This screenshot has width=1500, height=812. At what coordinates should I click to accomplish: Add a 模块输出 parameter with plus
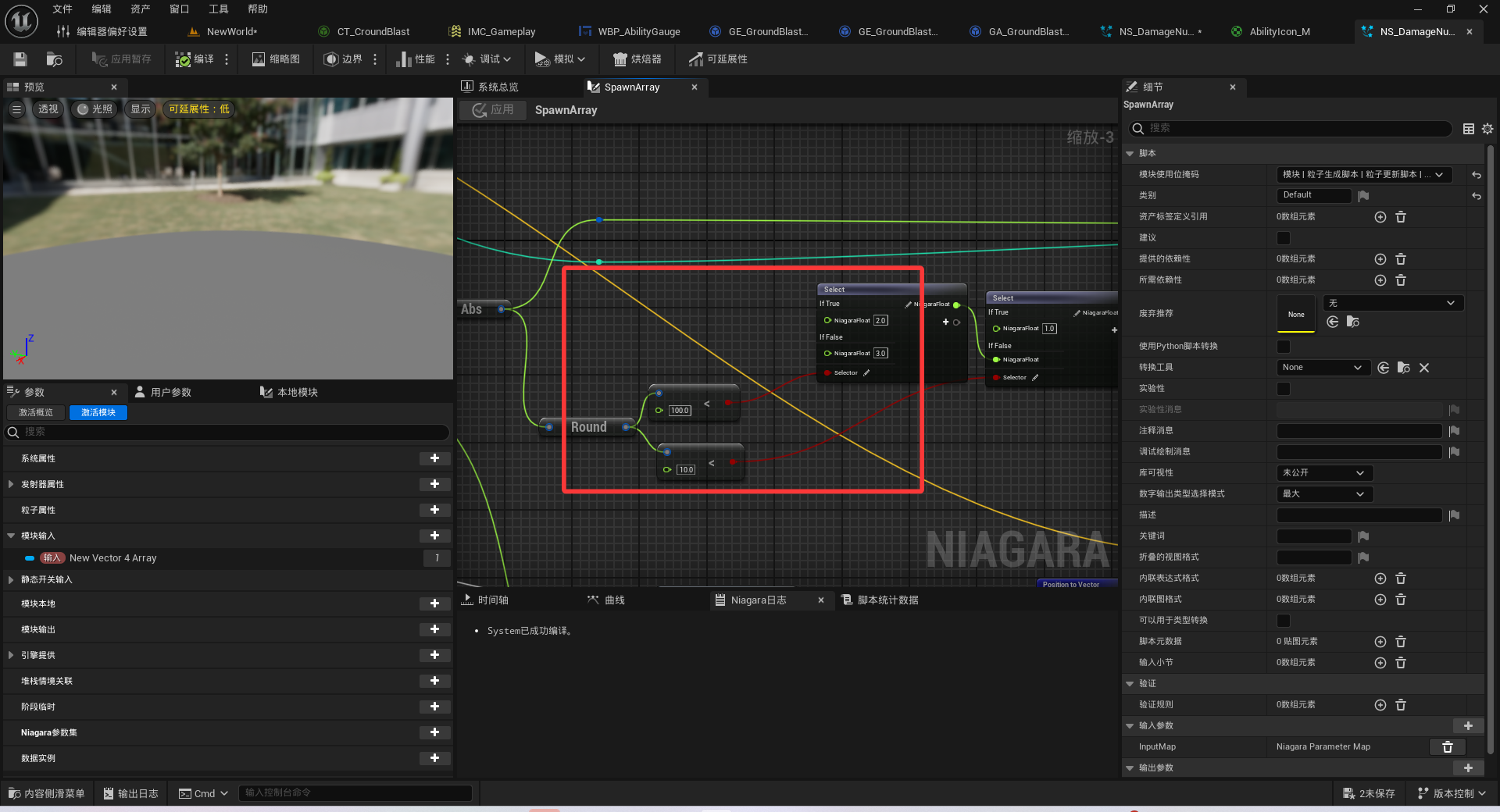tap(434, 629)
